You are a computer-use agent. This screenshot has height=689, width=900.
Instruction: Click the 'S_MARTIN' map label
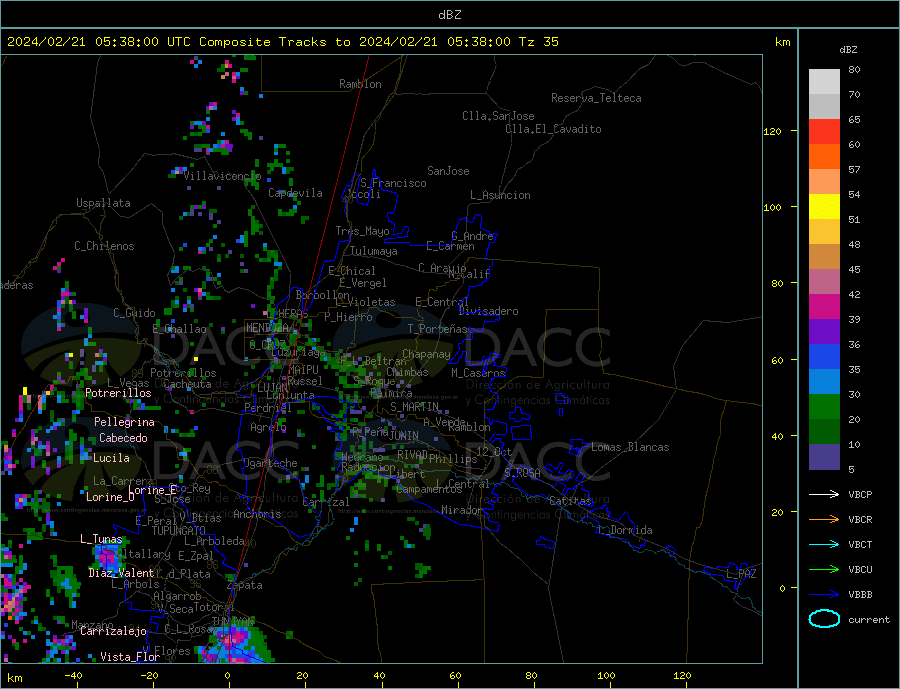coord(414,407)
